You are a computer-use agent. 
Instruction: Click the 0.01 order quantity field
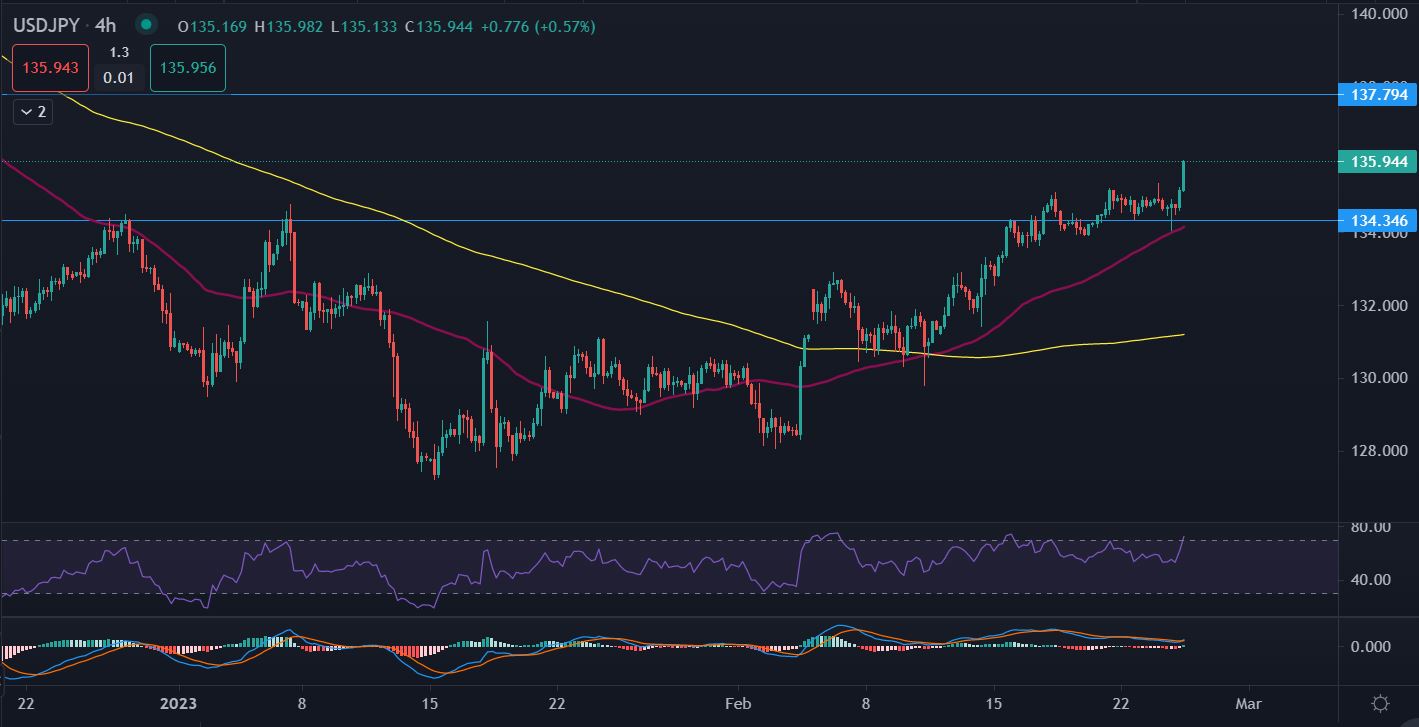[x=119, y=78]
